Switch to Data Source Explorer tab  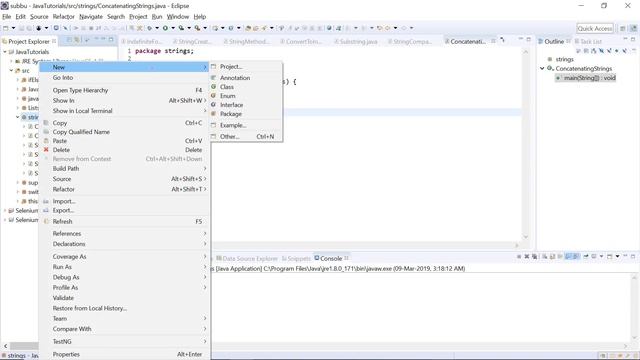(x=247, y=258)
